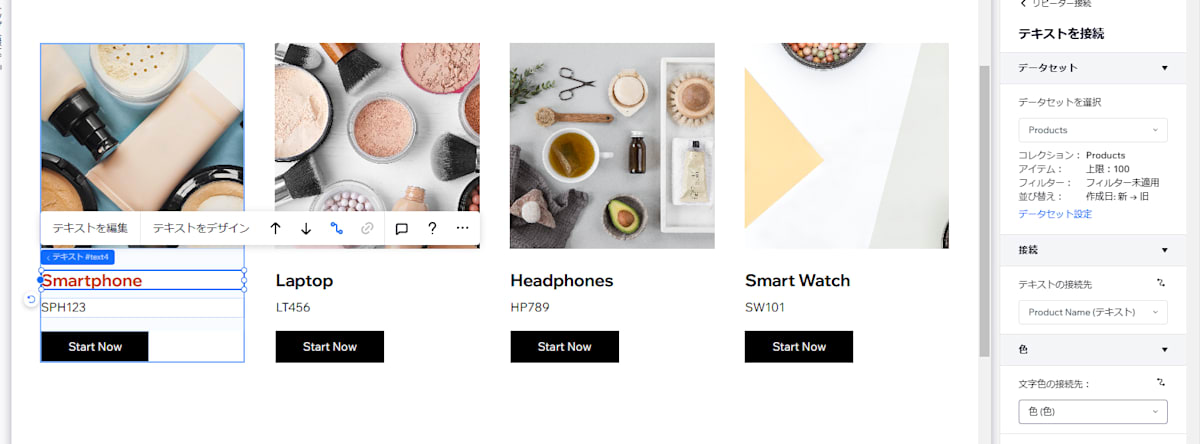The height and width of the screenshot is (444, 1200).
Task: Open the データセット設定 link
Action: [1054, 214]
